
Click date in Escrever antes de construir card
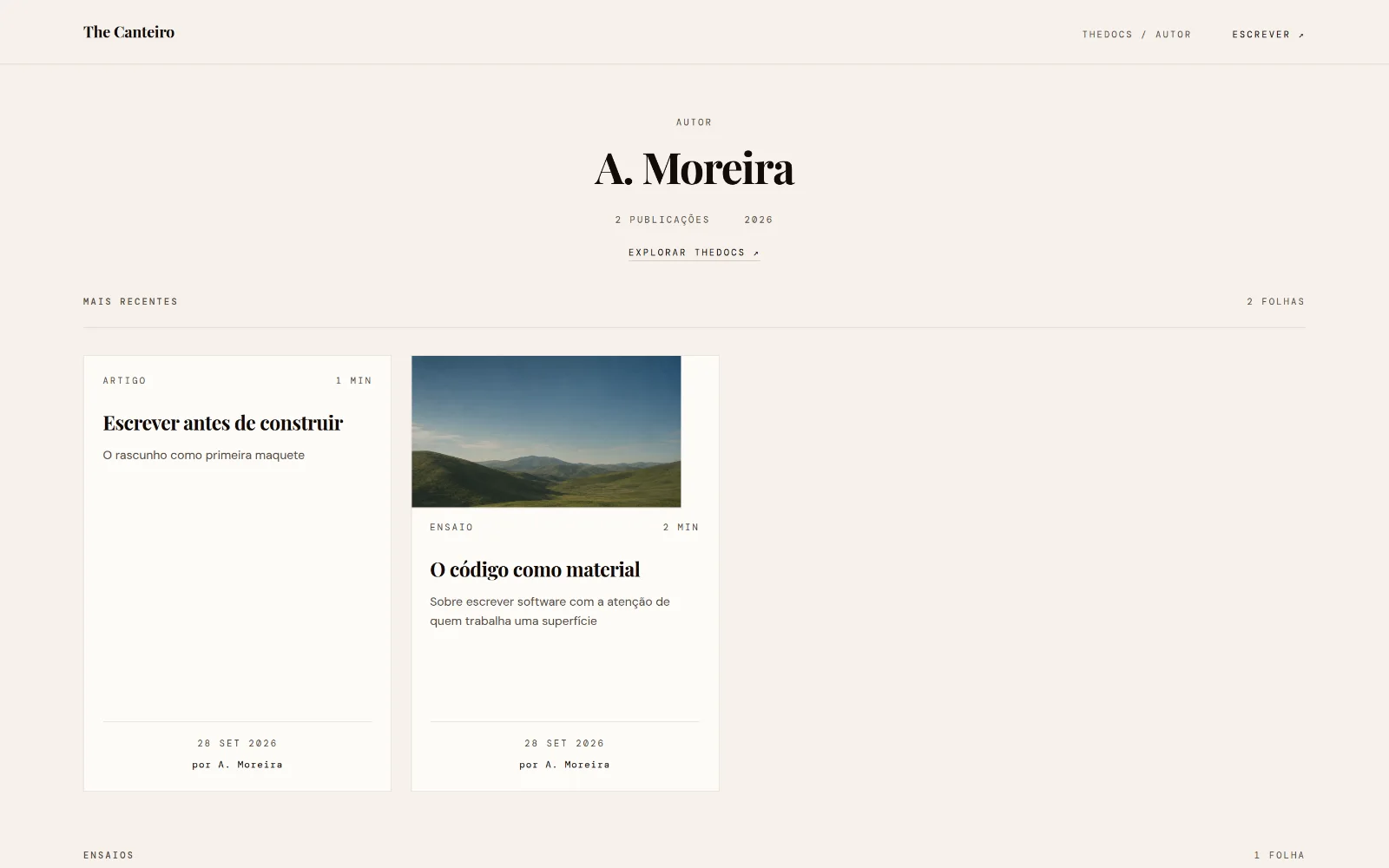pos(237,743)
